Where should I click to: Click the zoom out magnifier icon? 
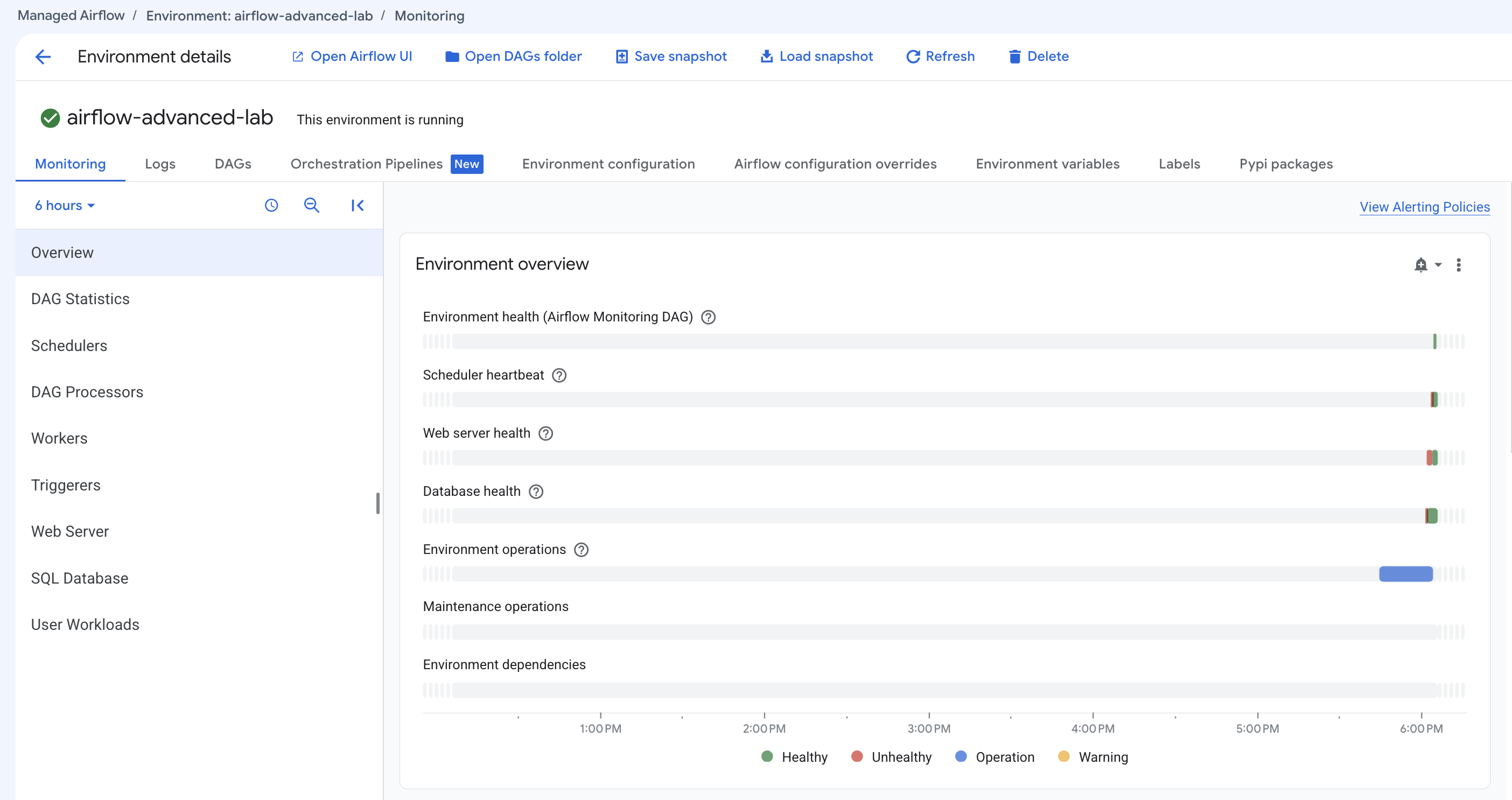click(x=312, y=206)
